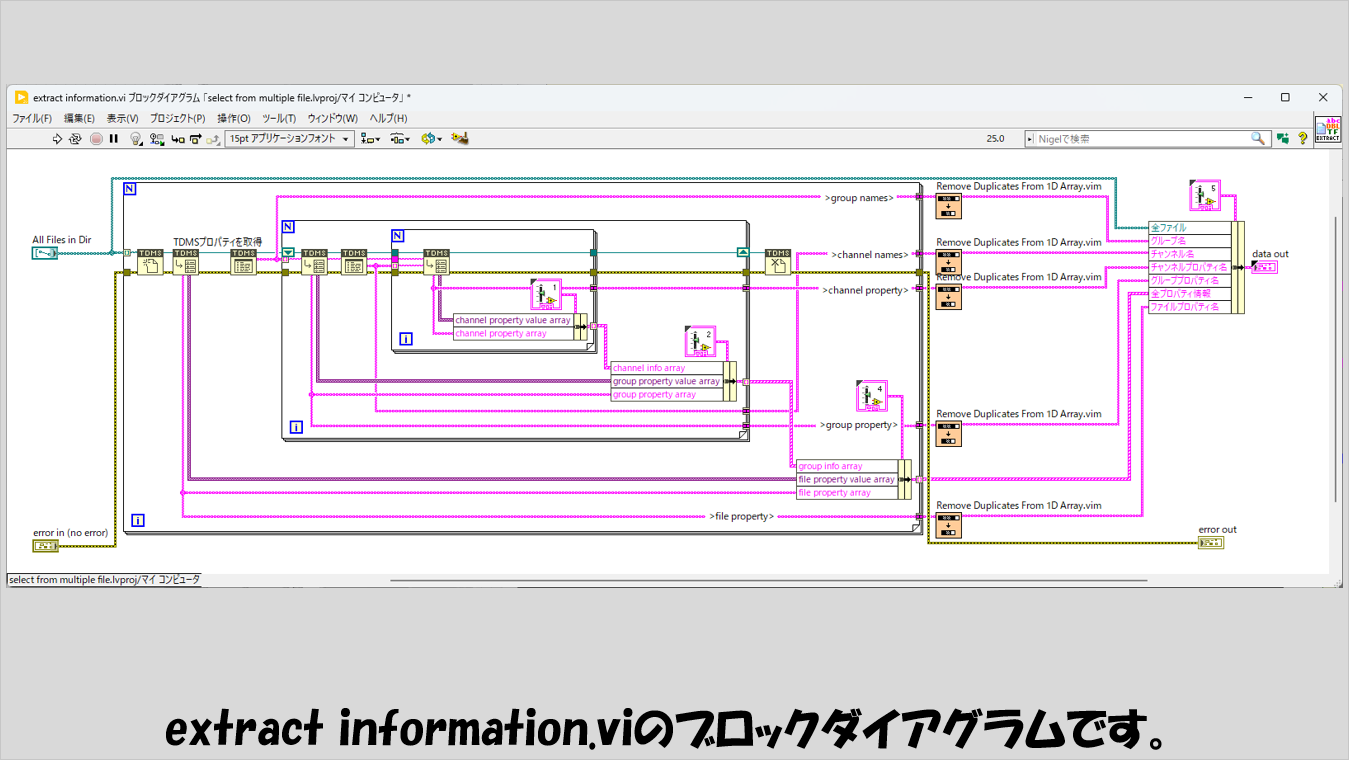Click the Run Continuously button

[x=75, y=139]
